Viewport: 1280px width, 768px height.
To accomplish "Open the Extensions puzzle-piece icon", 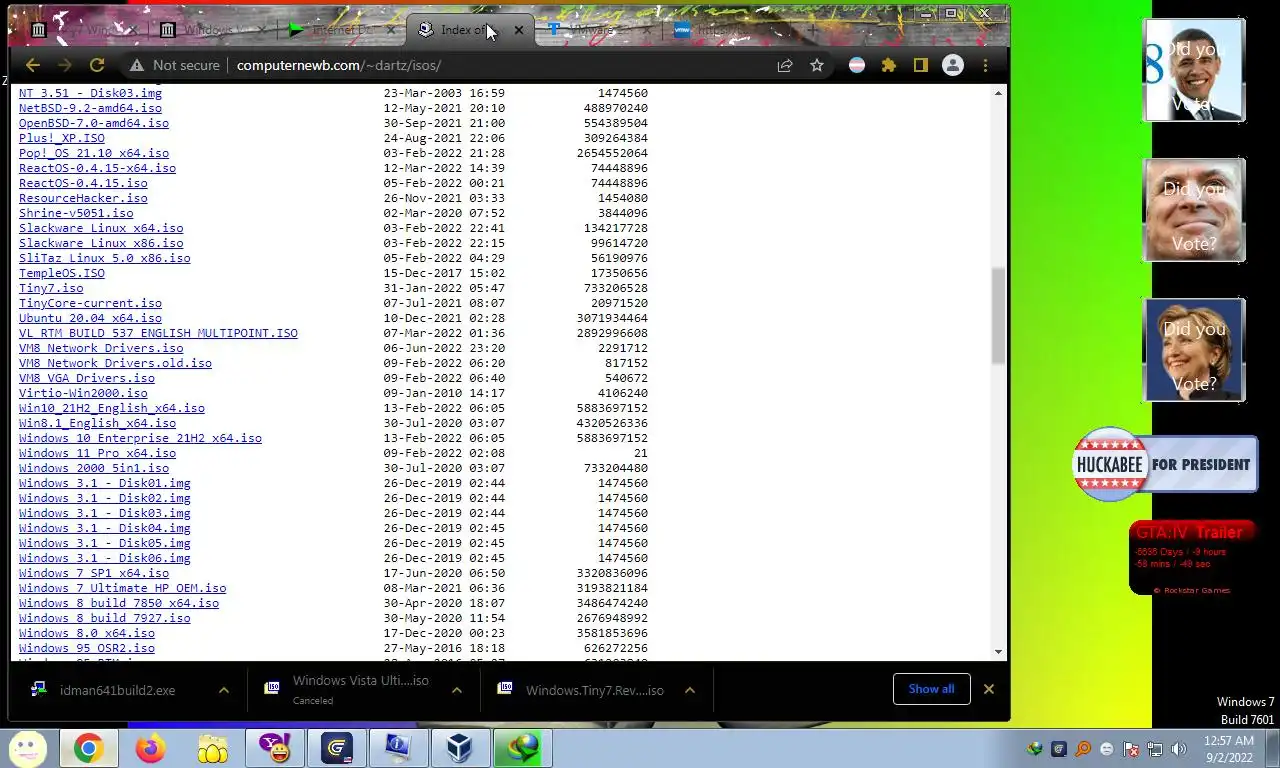I will coord(889,65).
